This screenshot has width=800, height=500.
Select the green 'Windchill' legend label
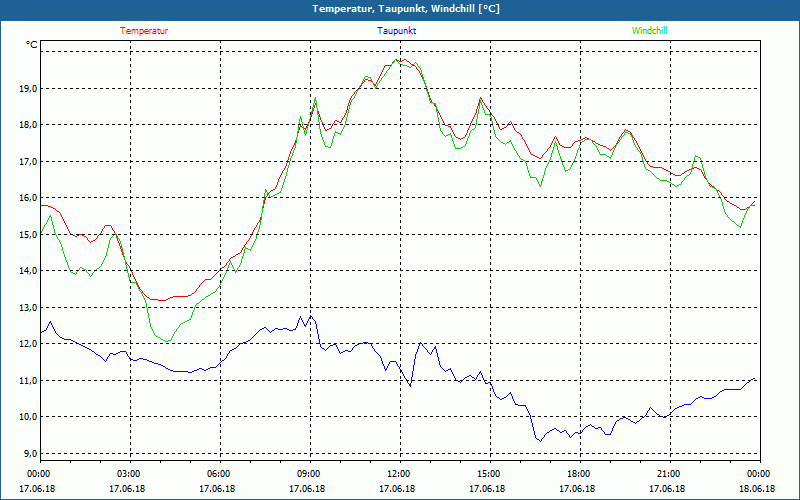tap(649, 31)
